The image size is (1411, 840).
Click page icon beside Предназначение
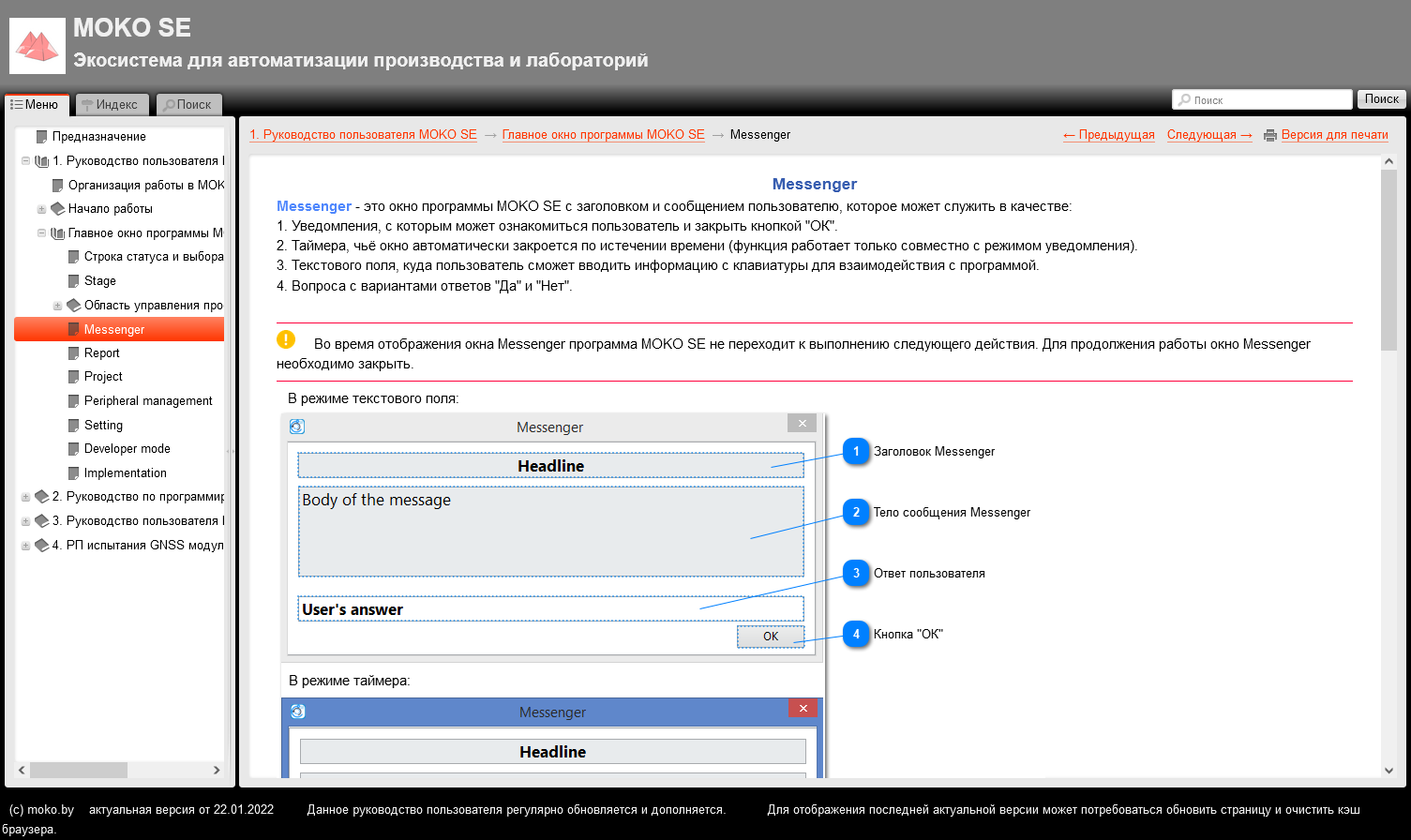tap(41, 136)
